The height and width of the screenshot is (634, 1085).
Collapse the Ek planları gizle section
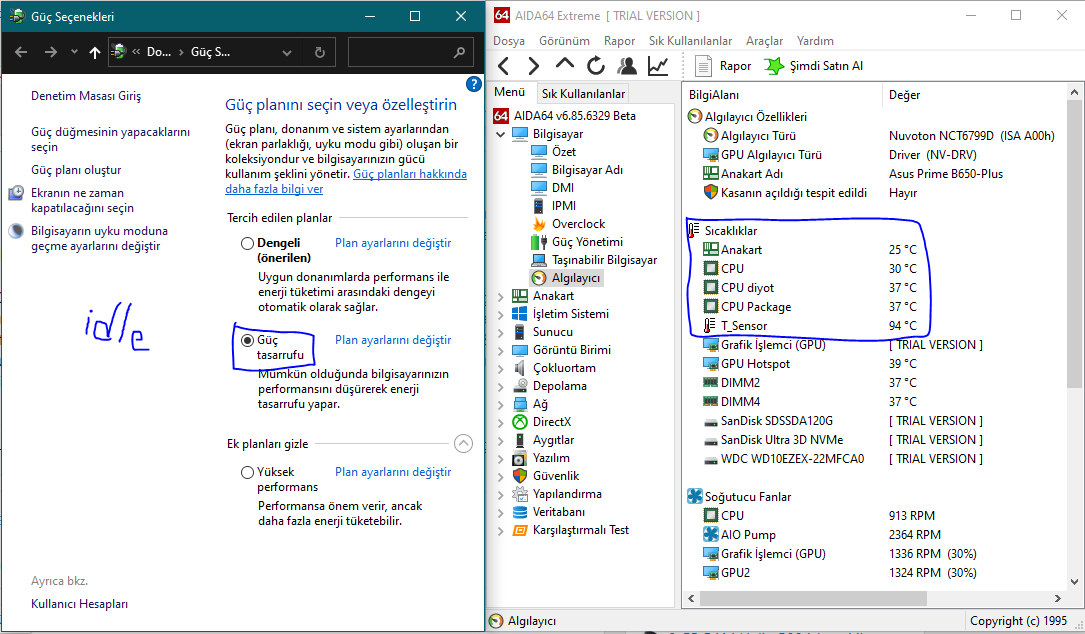(463, 443)
